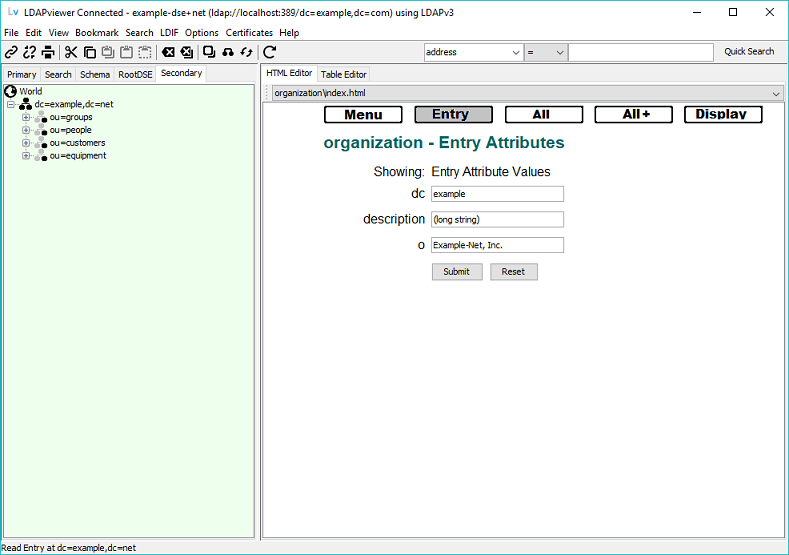Switch to the RootDSE tab
789x555 pixels.
[135, 74]
